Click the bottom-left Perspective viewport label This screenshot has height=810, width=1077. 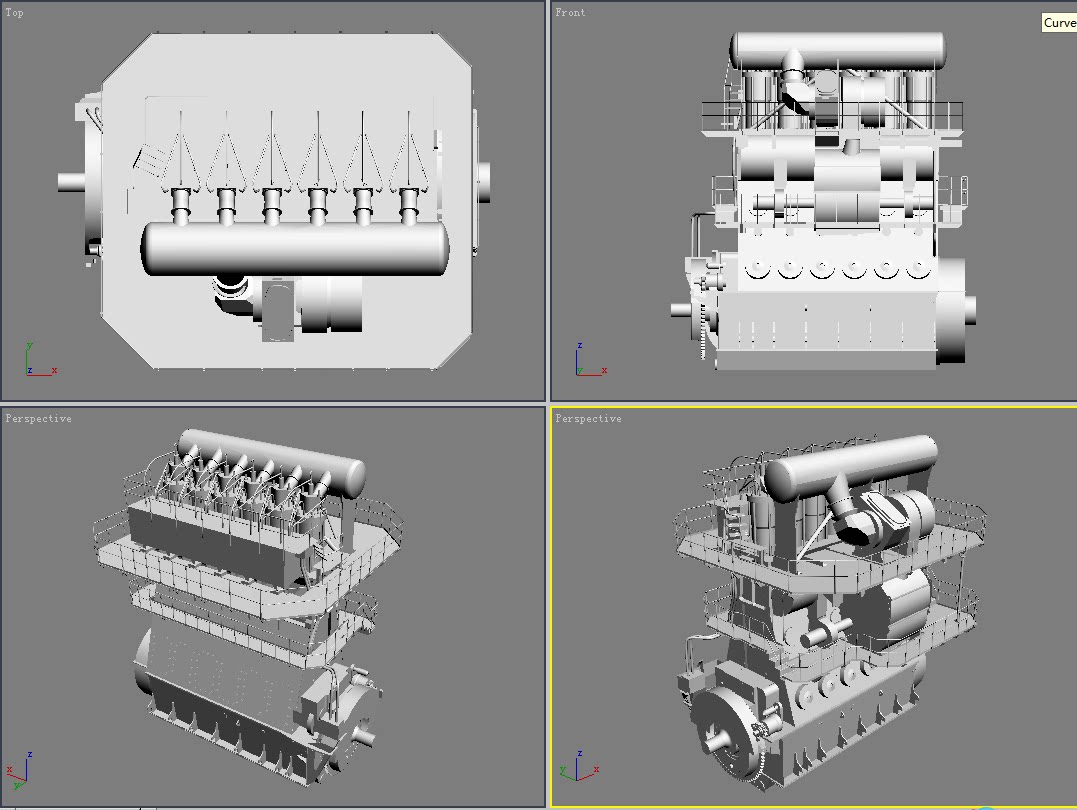tap(38, 418)
